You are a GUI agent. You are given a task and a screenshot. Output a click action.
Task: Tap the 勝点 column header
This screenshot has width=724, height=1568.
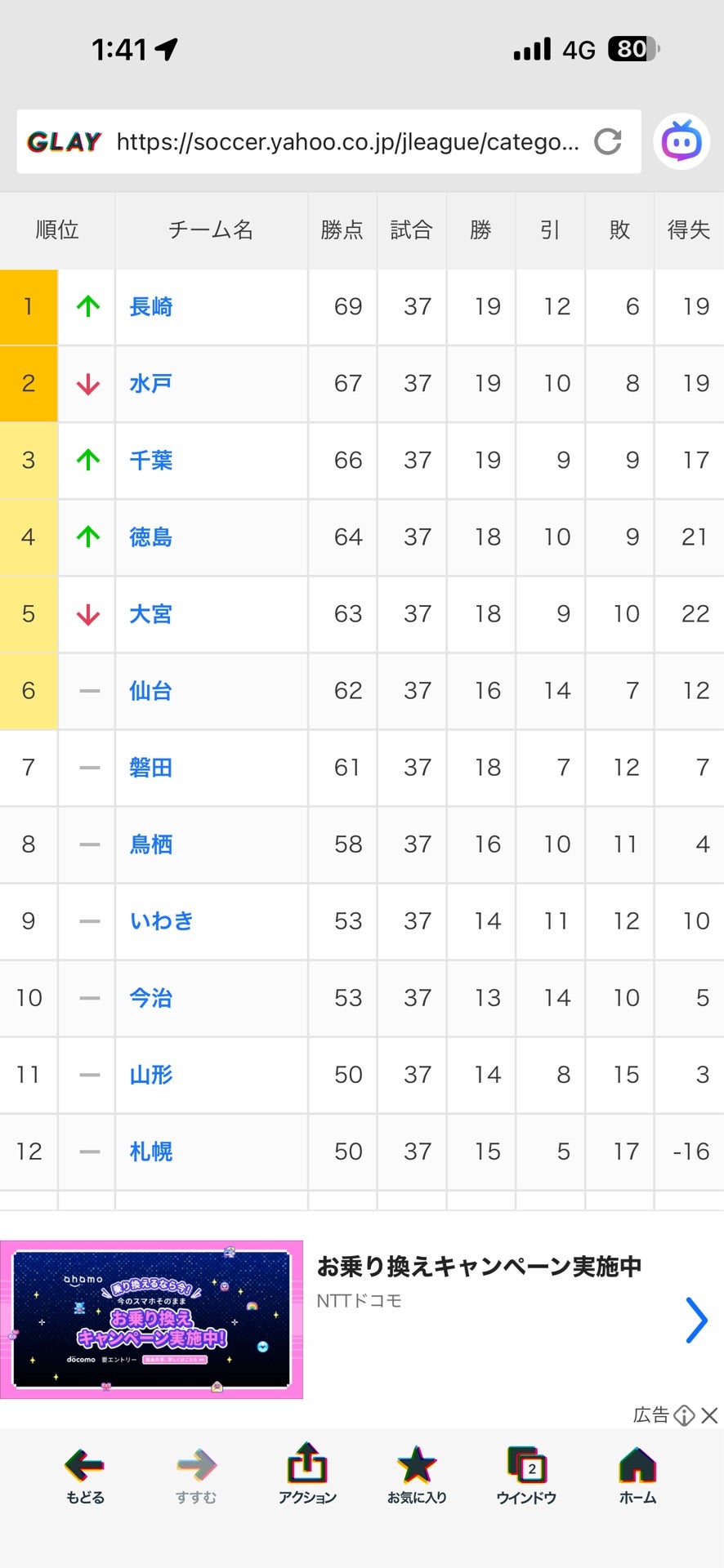tap(342, 230)
